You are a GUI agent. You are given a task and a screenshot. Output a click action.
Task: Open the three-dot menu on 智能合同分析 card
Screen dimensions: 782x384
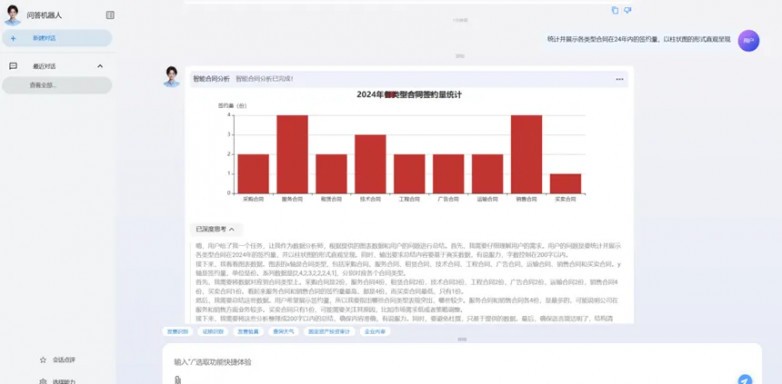619,79
